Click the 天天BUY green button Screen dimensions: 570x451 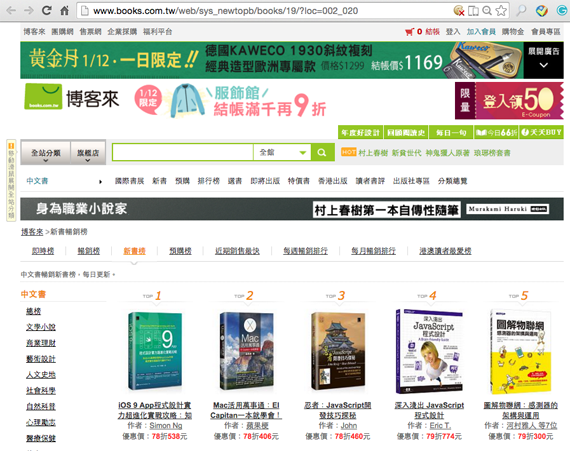pyautogui.click(x=541, y=133)
